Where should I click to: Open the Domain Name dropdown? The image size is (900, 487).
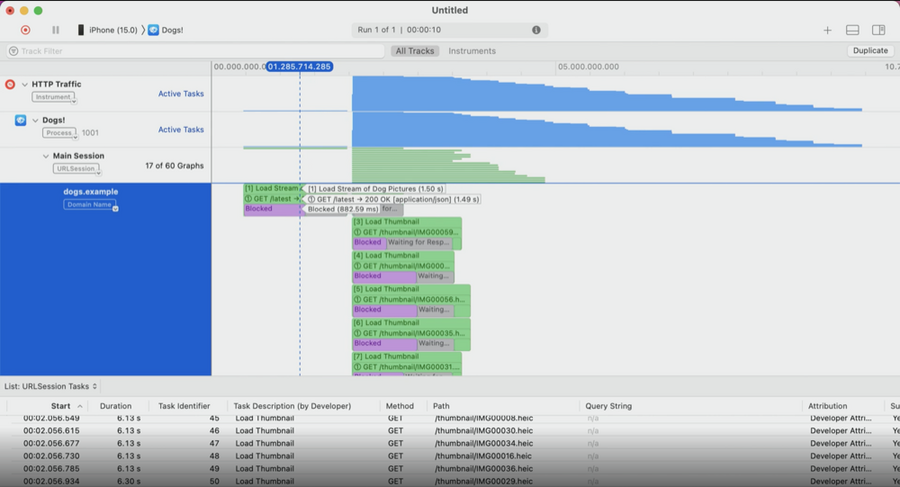click(x=91, y=205)
